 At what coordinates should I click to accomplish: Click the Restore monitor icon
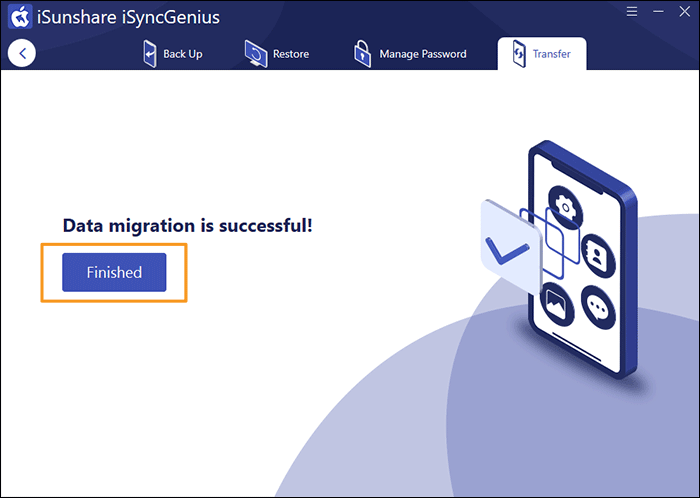pyautogui.click(x=256, y=54)
